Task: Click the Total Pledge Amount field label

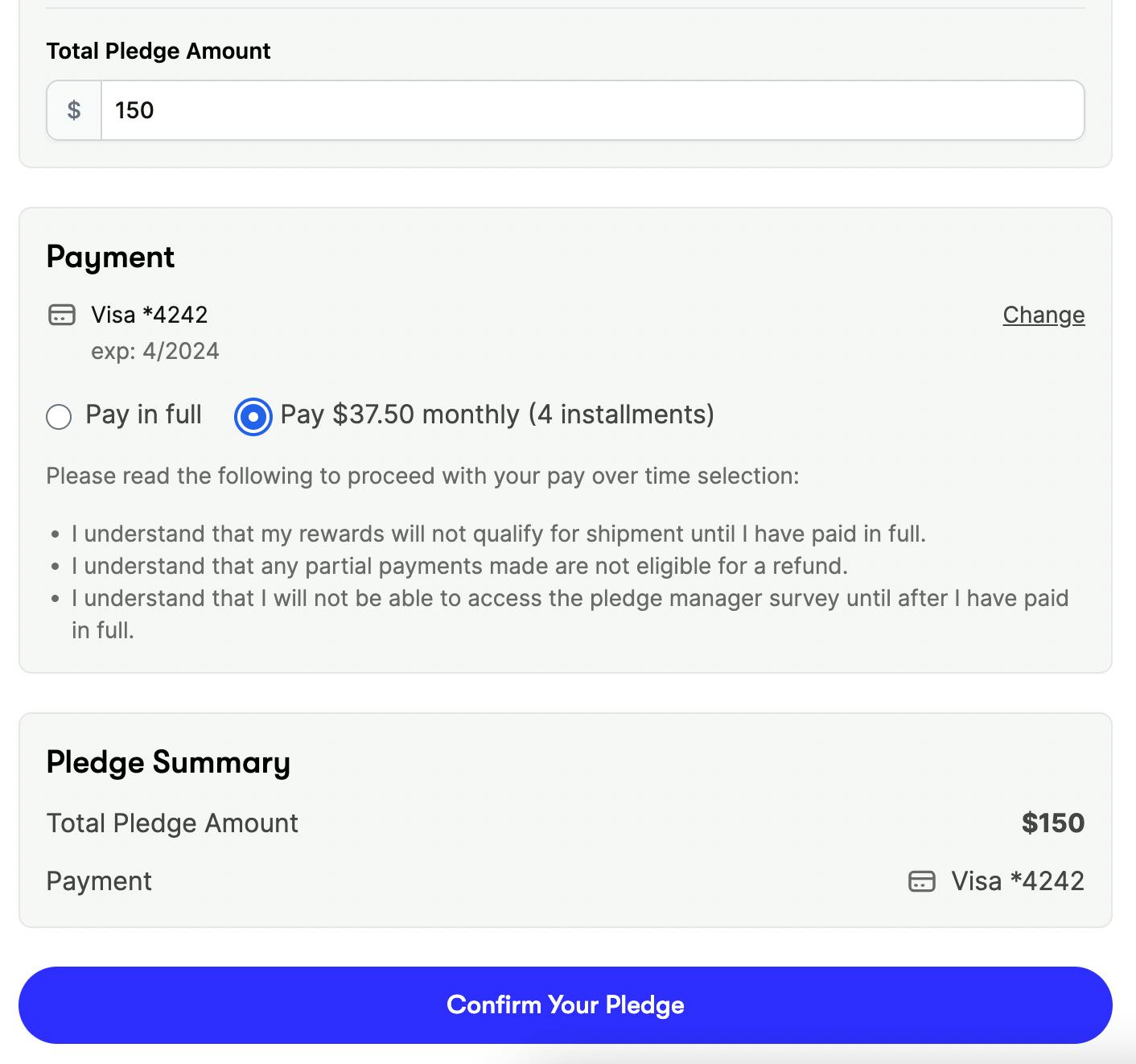Action: coord(158,51)
